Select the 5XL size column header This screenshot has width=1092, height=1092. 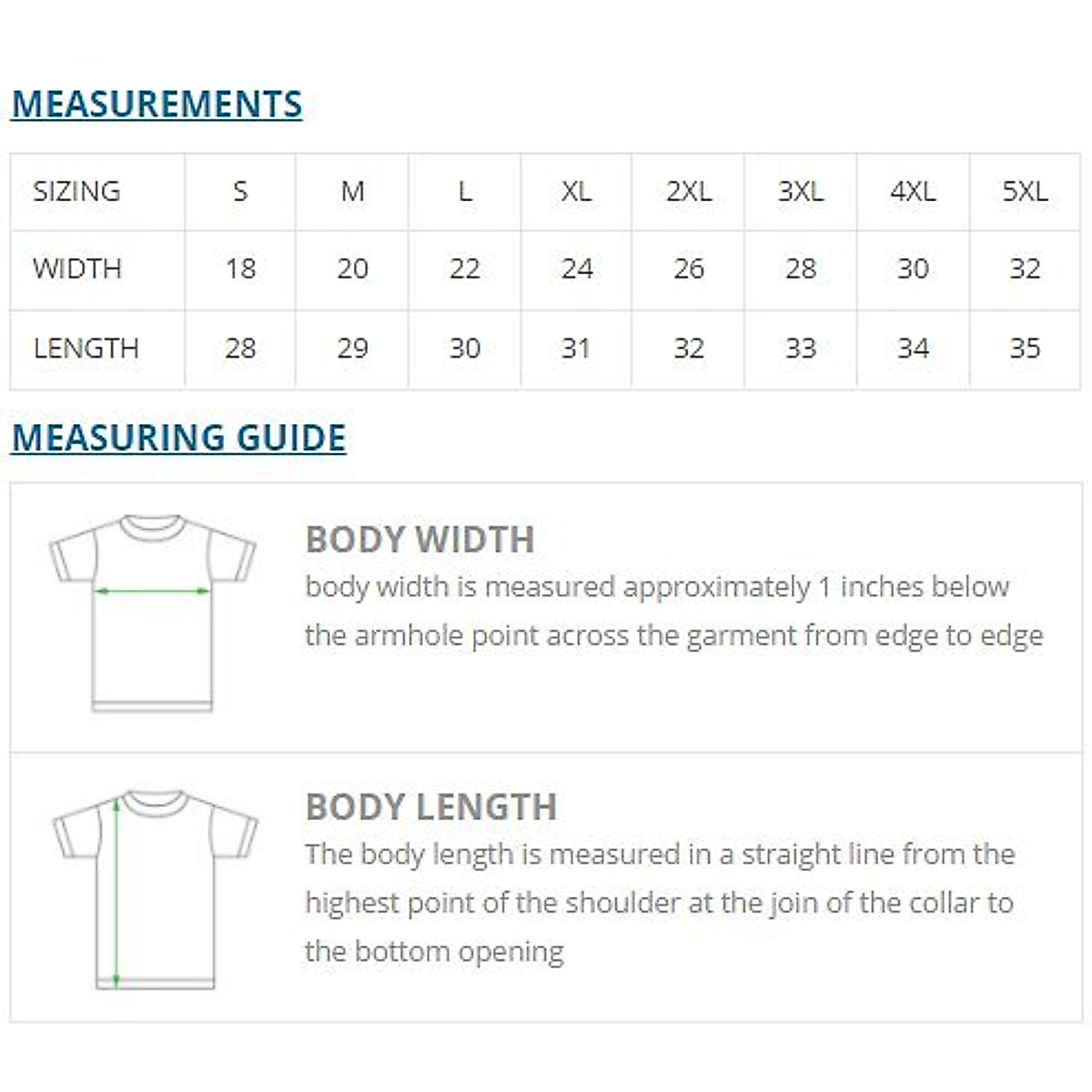click(1025, 191)
